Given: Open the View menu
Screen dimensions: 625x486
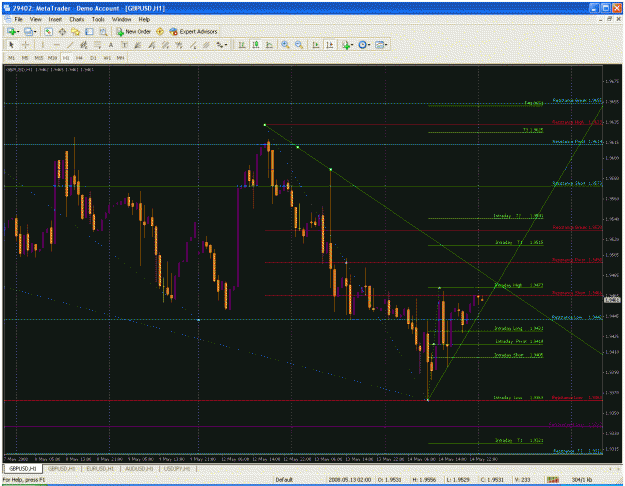Looking at the screenshot, I should 35,19.
